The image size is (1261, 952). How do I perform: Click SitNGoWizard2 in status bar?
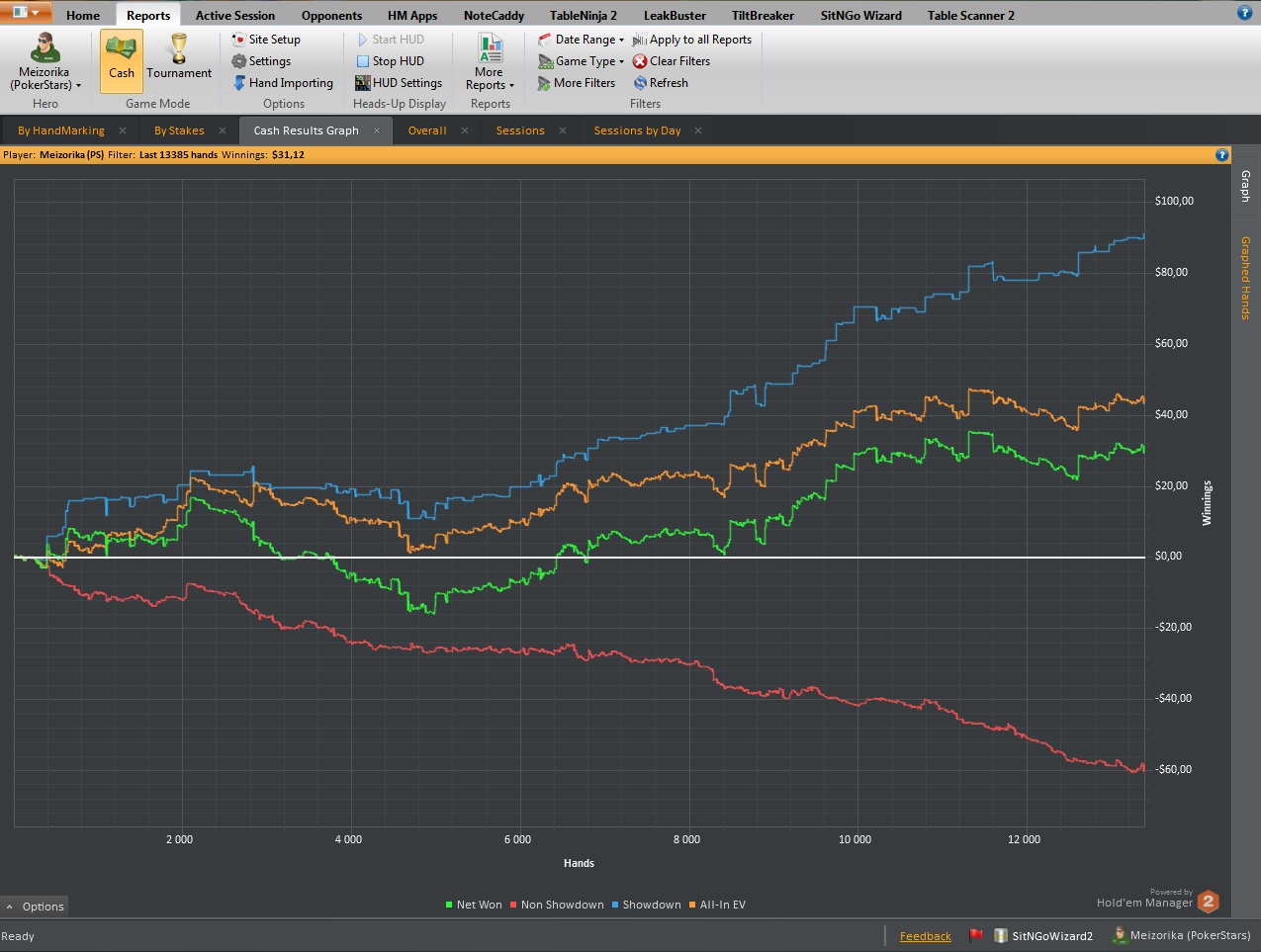(x=1043, y=935)
